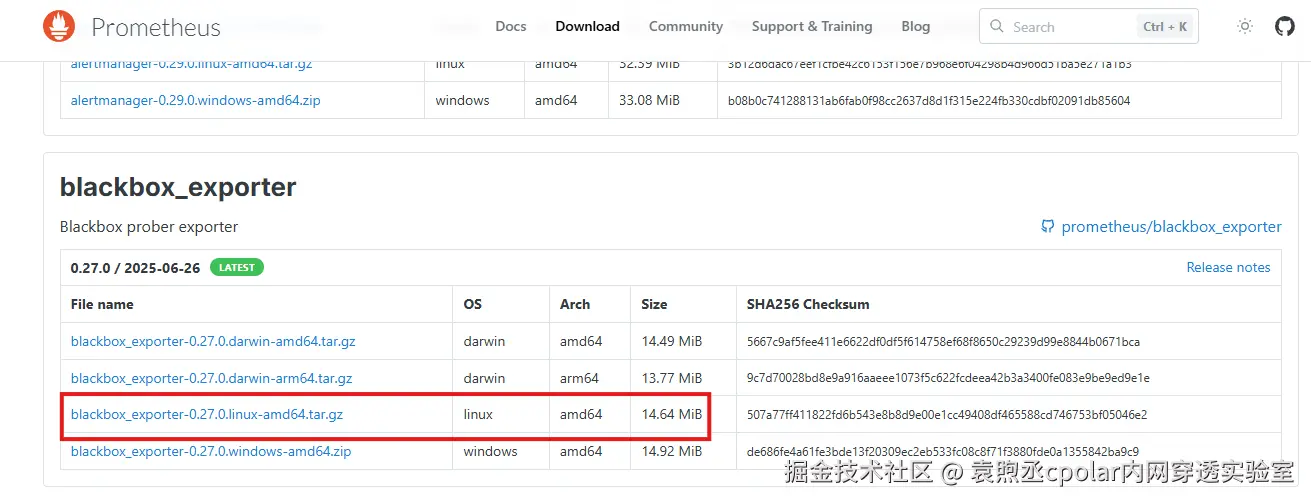Click the '33.08 MiB' size cell
Screen dimensions: 1311x503
(x=650, y=100)
